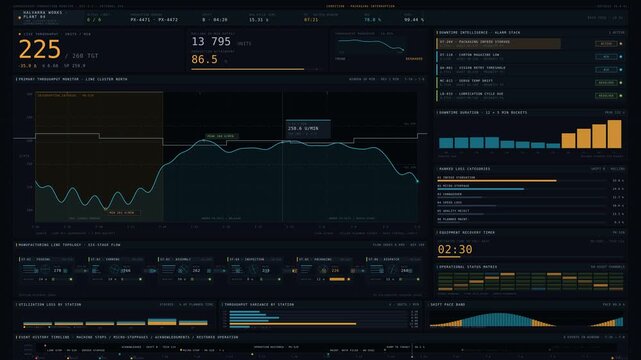
Task: Click Resolved badge on Lubrication Cycle Due
Action: tap(606, 96)
